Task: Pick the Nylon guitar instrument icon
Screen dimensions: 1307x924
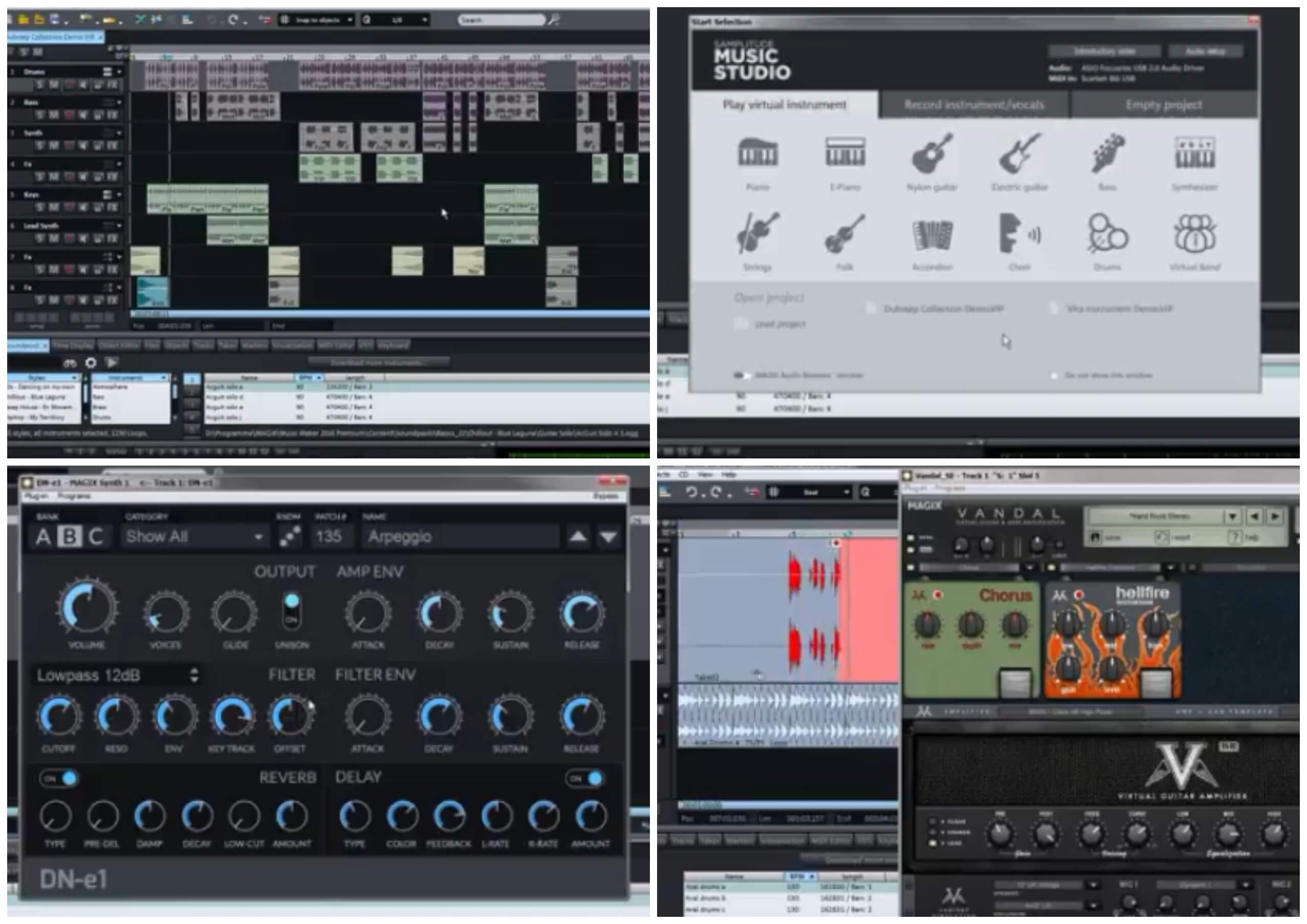Action: 932,153
